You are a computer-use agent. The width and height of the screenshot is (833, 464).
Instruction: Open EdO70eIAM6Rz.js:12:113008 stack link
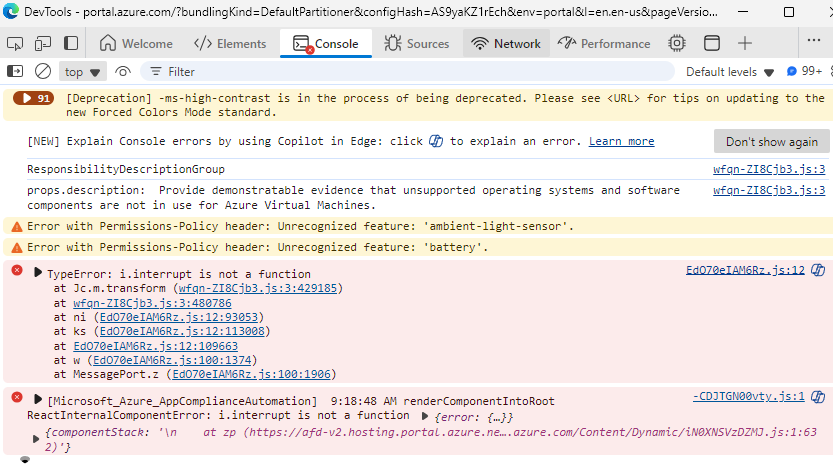[x=182, y=331]
